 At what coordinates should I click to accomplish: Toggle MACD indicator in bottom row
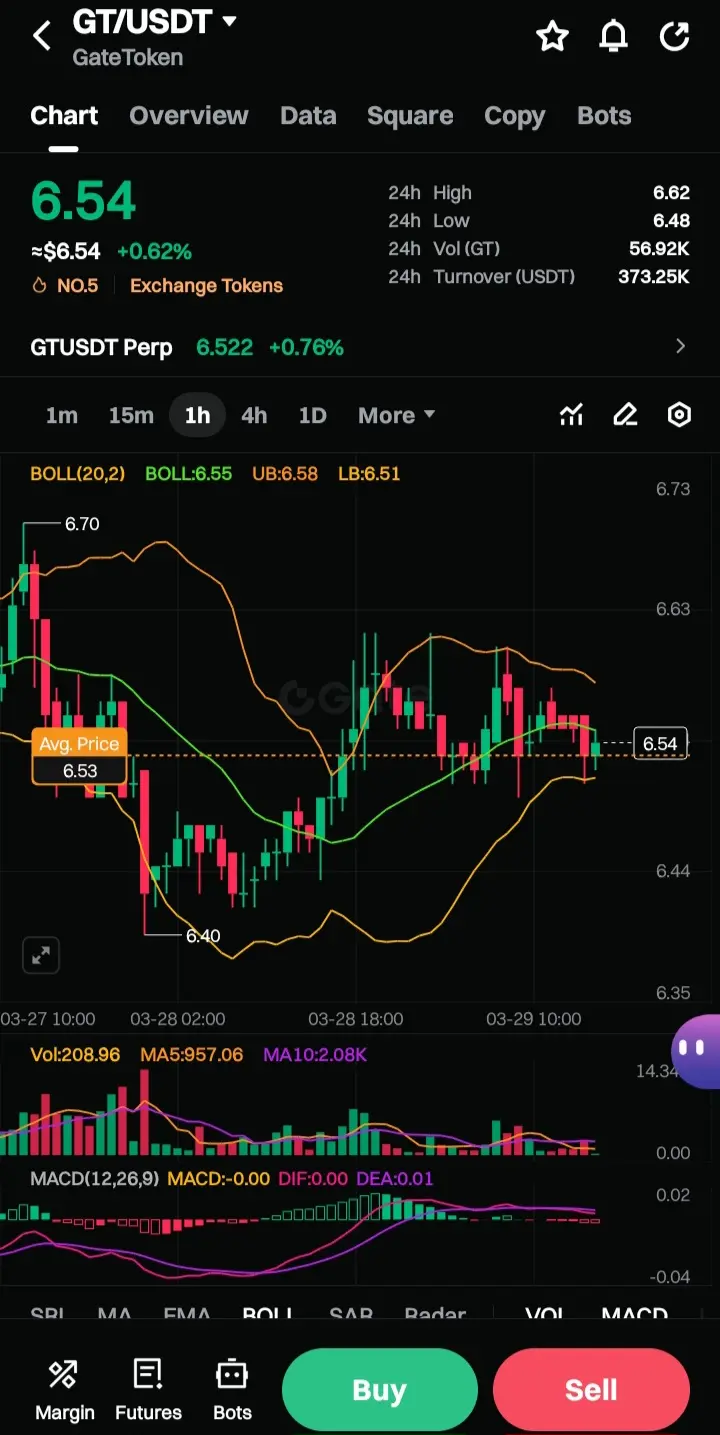pyautogui.click(x=635, y=1314)
